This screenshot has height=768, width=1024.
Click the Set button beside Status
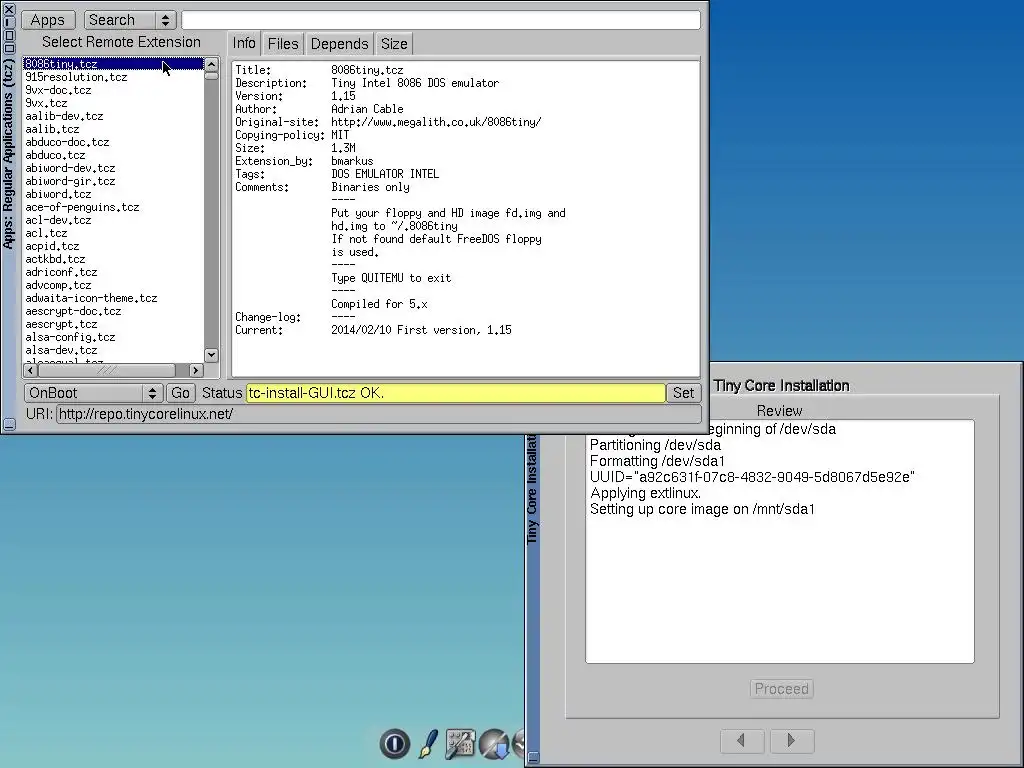tap(683, 392)
